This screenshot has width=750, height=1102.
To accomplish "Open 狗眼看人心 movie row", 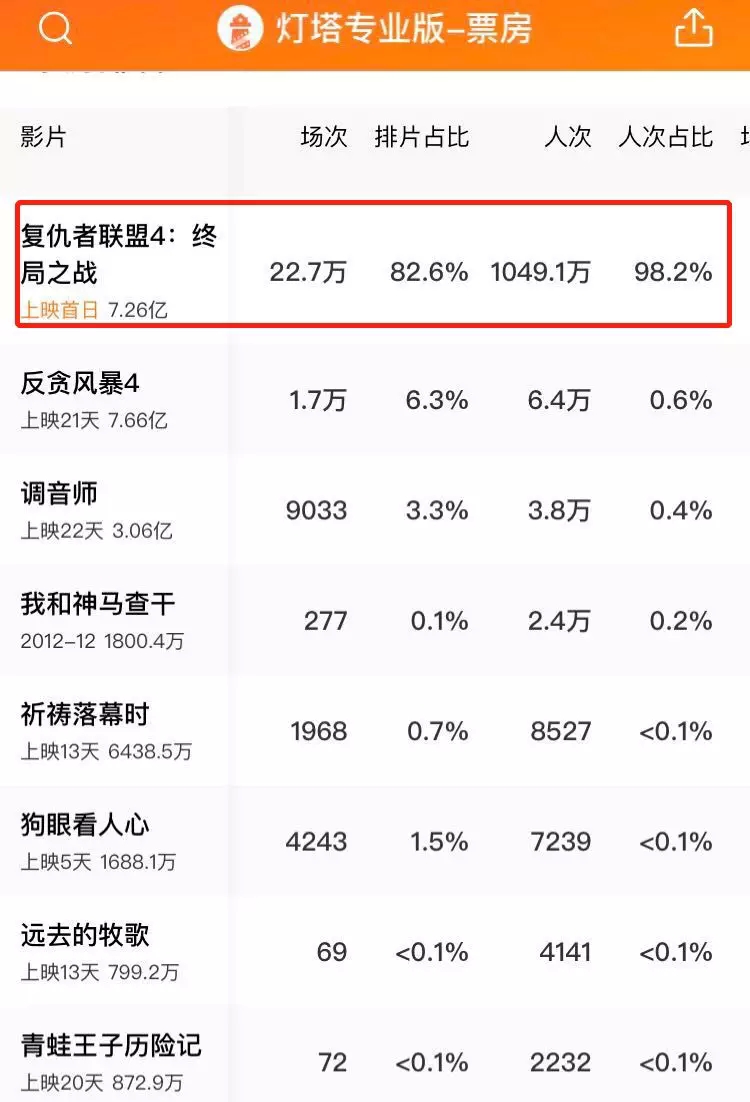I will 85,825.
